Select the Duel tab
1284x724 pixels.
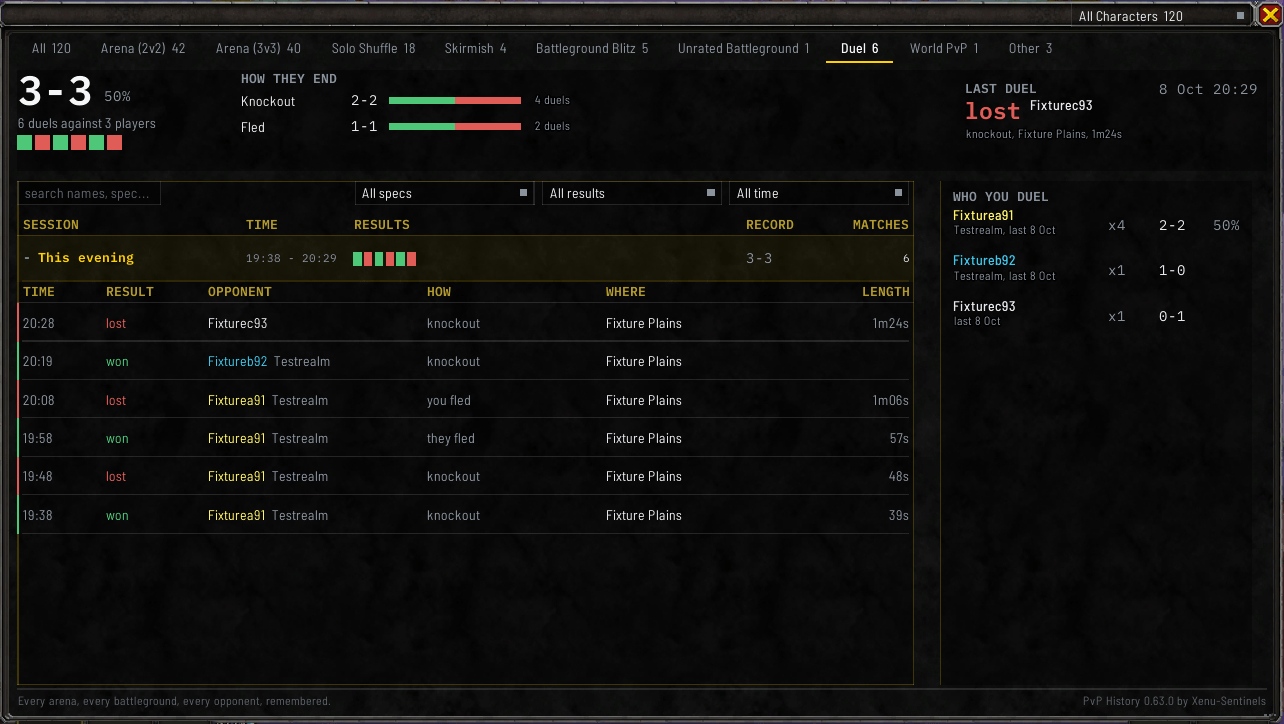pos(860,48)
